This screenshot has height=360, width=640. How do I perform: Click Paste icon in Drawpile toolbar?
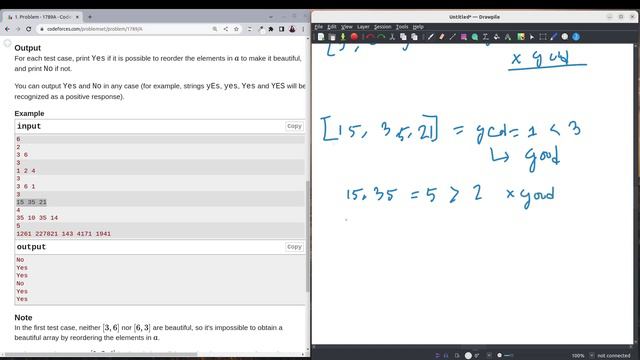click(x=414, y=37)
